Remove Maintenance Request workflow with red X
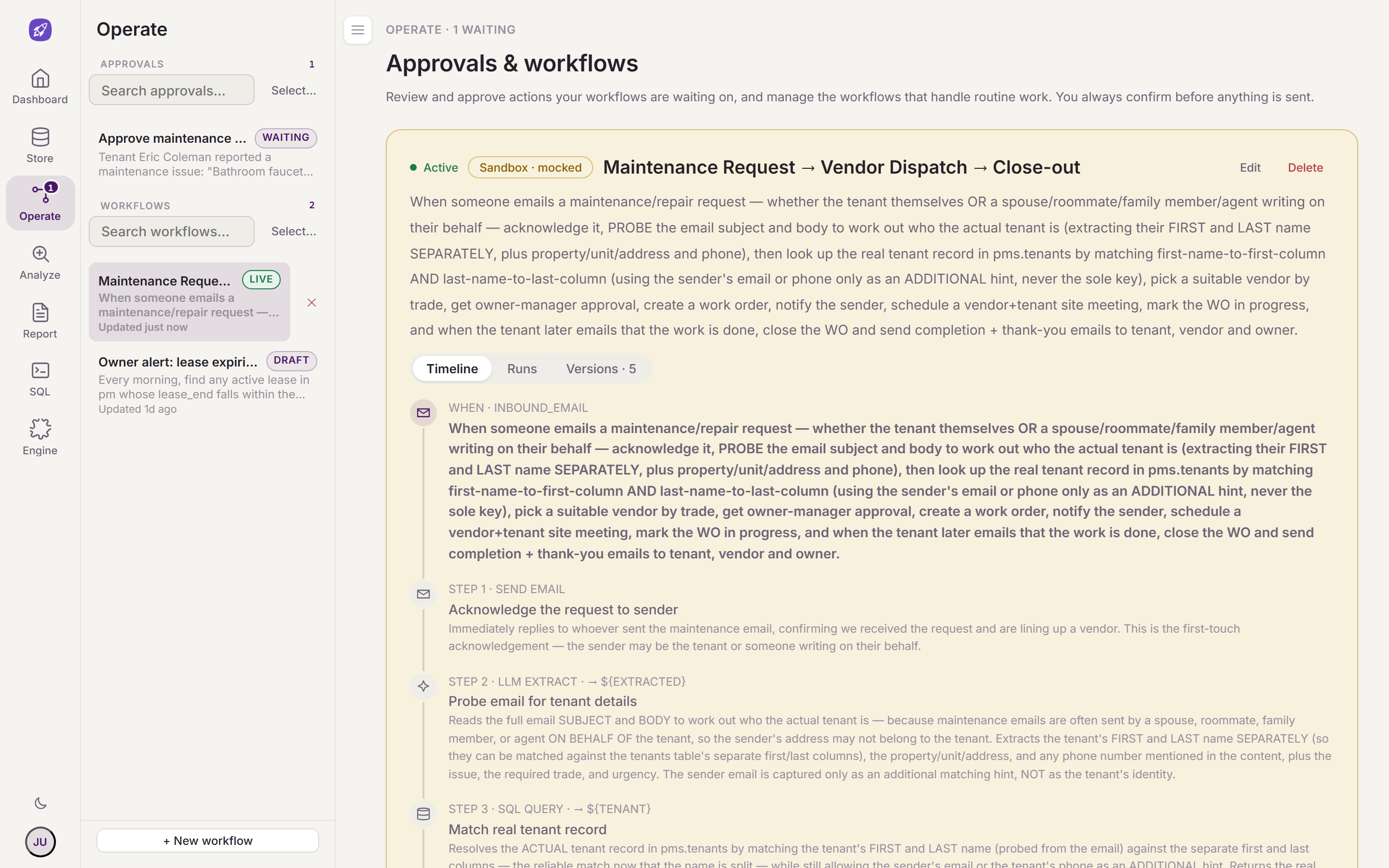Screen dimensions: 1389x868 coord(312,302)
